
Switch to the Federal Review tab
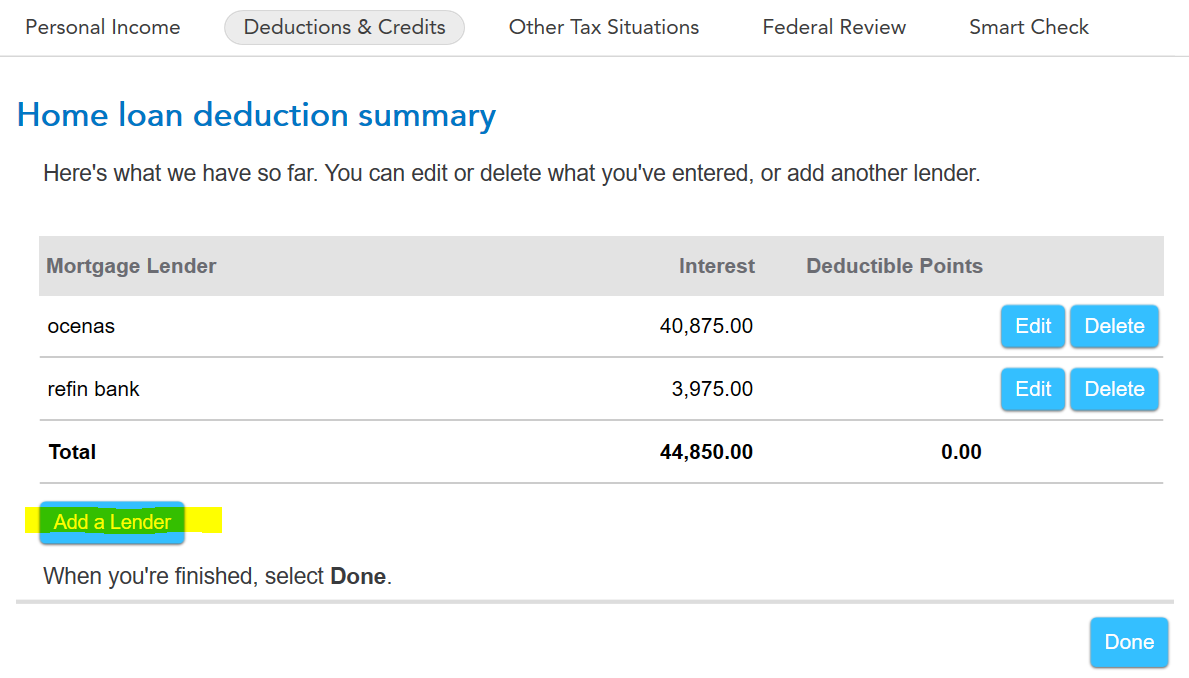(834, 27)
